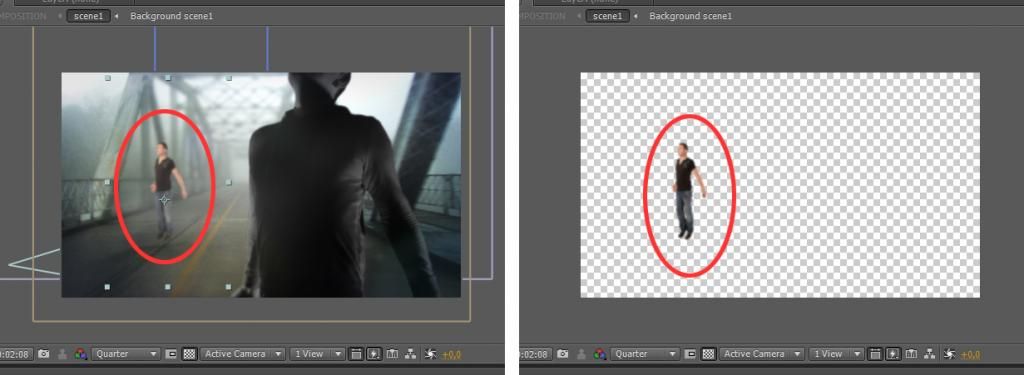Image resolution: width=1024 pixels, height=375 pixels.
Task: Open the channel display icon in left viewer
Action: click(x=80, y=354)
